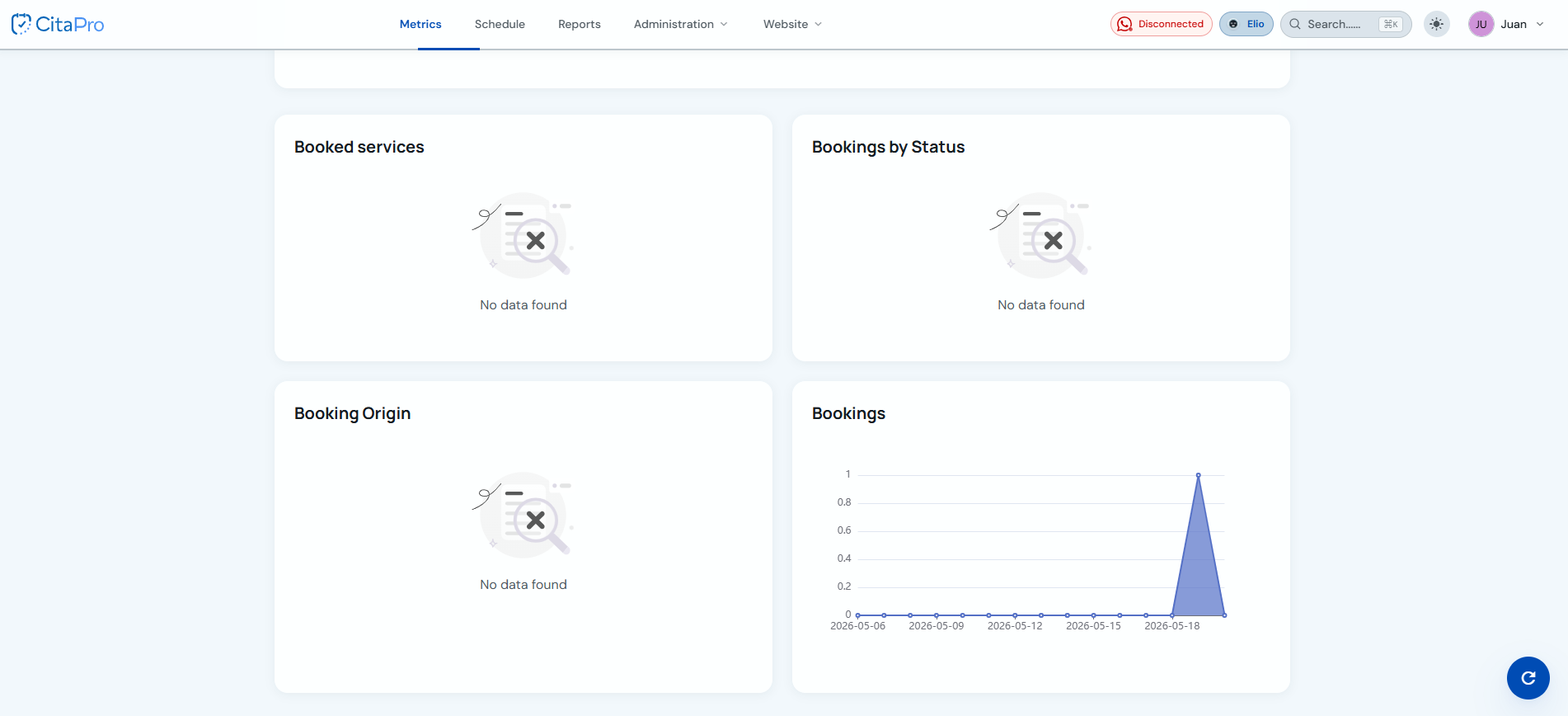
Task: Click the peak data point in Bookings chart
Action: (1198, 475)
